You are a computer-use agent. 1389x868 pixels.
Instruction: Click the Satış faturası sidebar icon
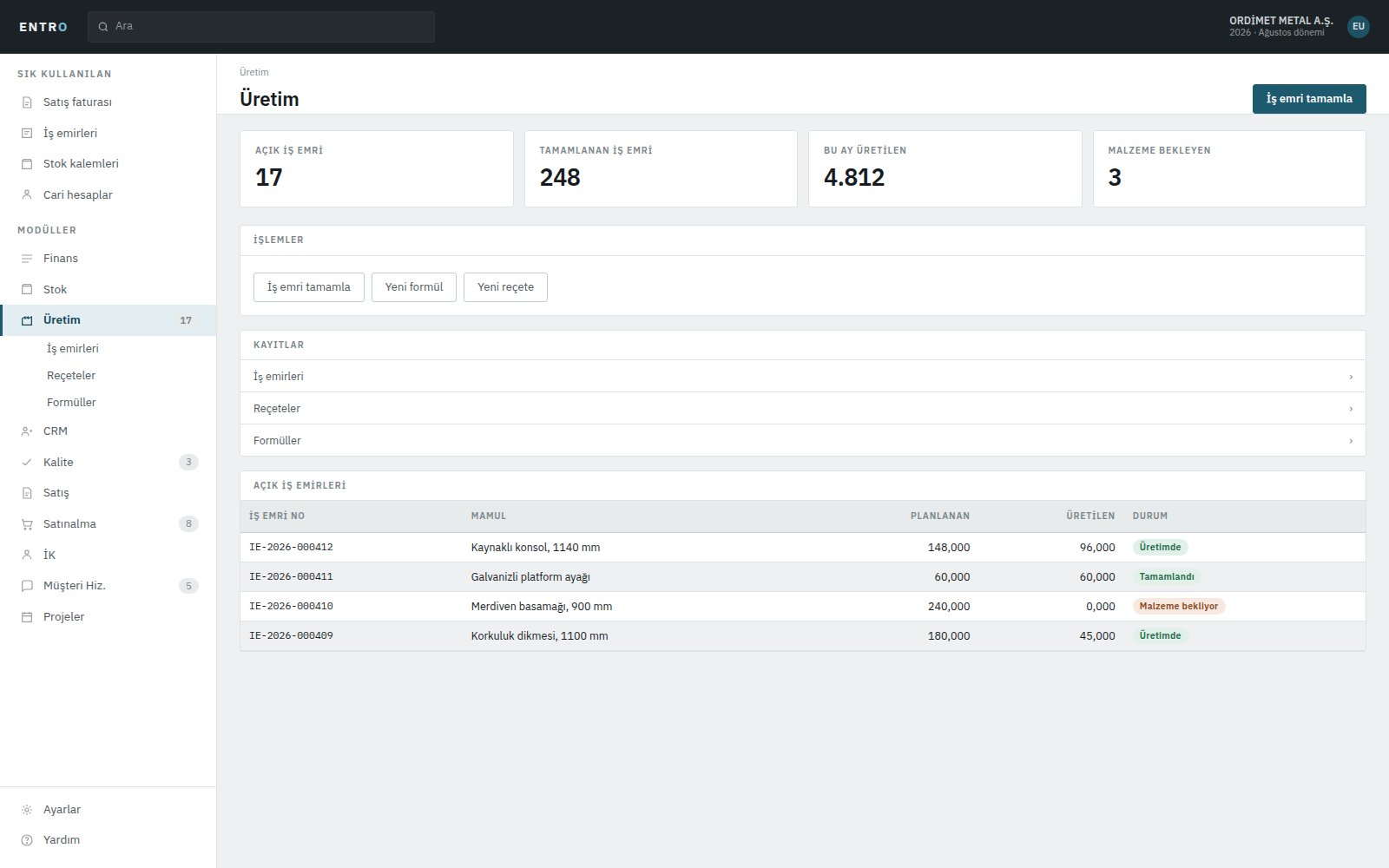(x=27, y=102)
